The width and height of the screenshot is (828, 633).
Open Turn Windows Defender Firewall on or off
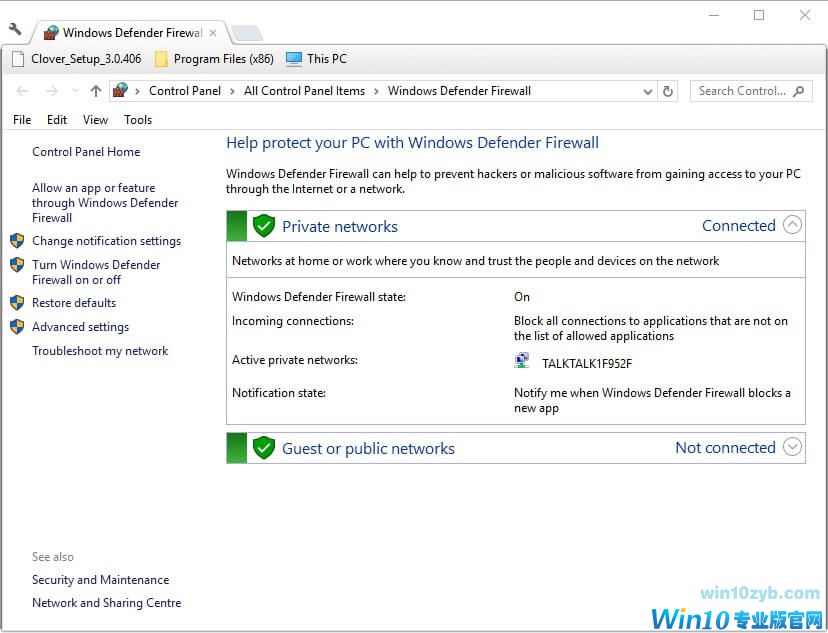(96, 272)
